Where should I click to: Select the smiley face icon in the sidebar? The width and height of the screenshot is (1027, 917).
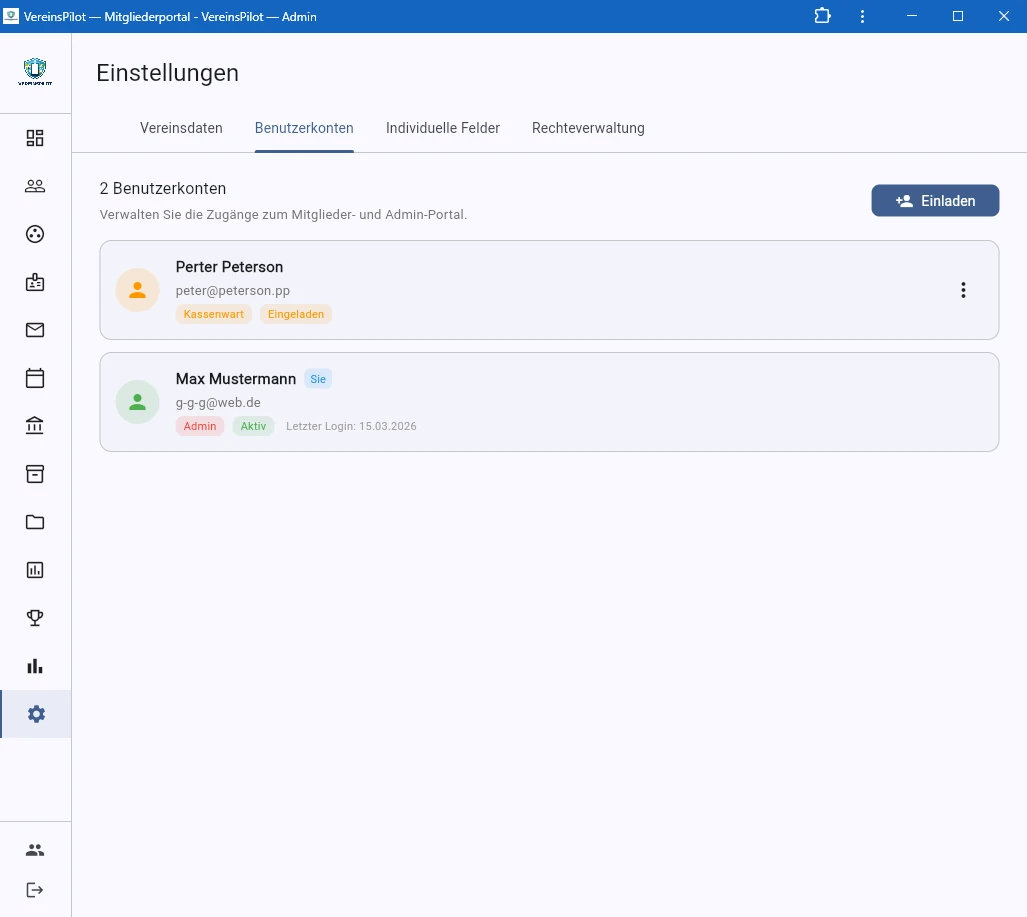coord(35,233)
